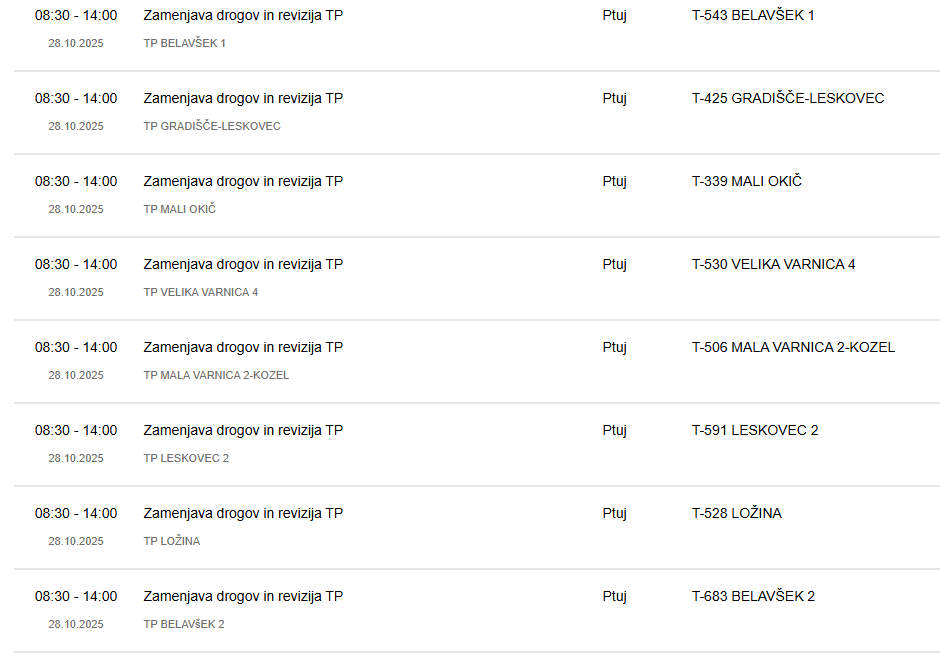Click the small TP GRADIŠČE-LESKOVEC subtitle
940x664 pixels.
point(212,126)
